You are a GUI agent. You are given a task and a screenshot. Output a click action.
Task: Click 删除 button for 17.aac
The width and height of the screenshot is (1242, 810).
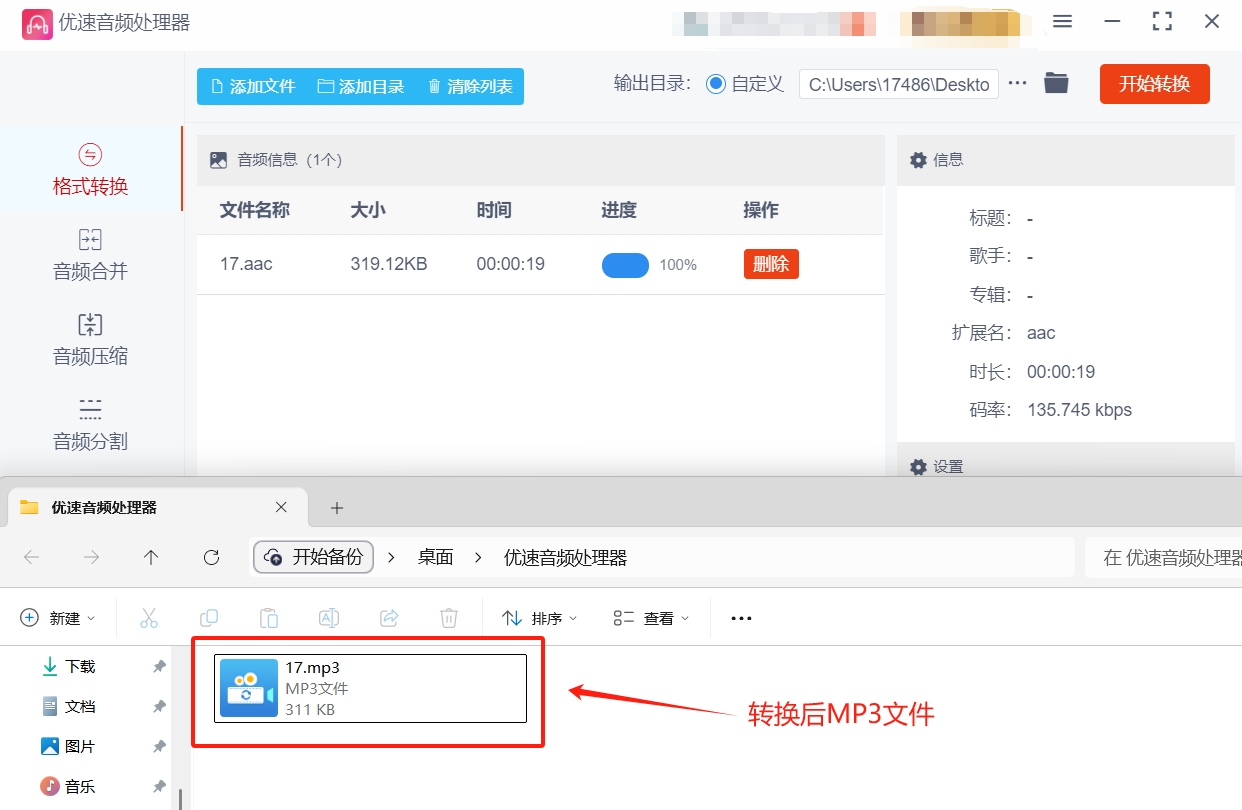click(771, 264)
